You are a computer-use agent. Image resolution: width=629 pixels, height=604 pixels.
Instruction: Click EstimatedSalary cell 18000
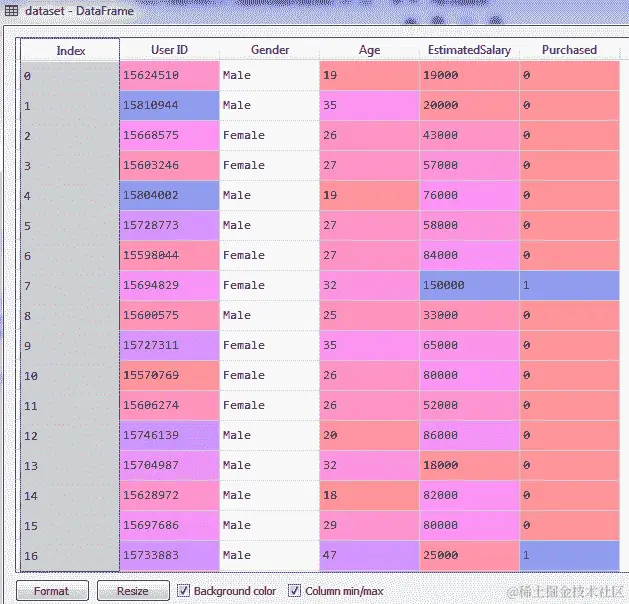point(469,466)
